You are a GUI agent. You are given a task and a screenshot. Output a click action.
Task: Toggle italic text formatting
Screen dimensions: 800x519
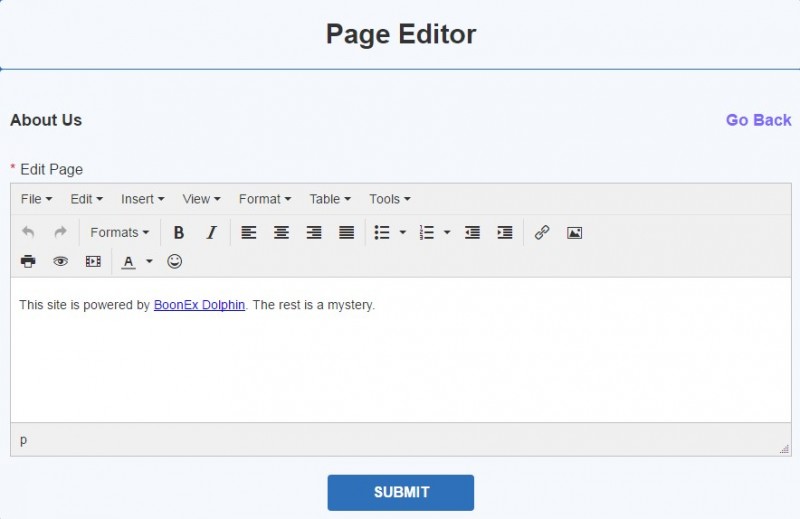(211, 233)
